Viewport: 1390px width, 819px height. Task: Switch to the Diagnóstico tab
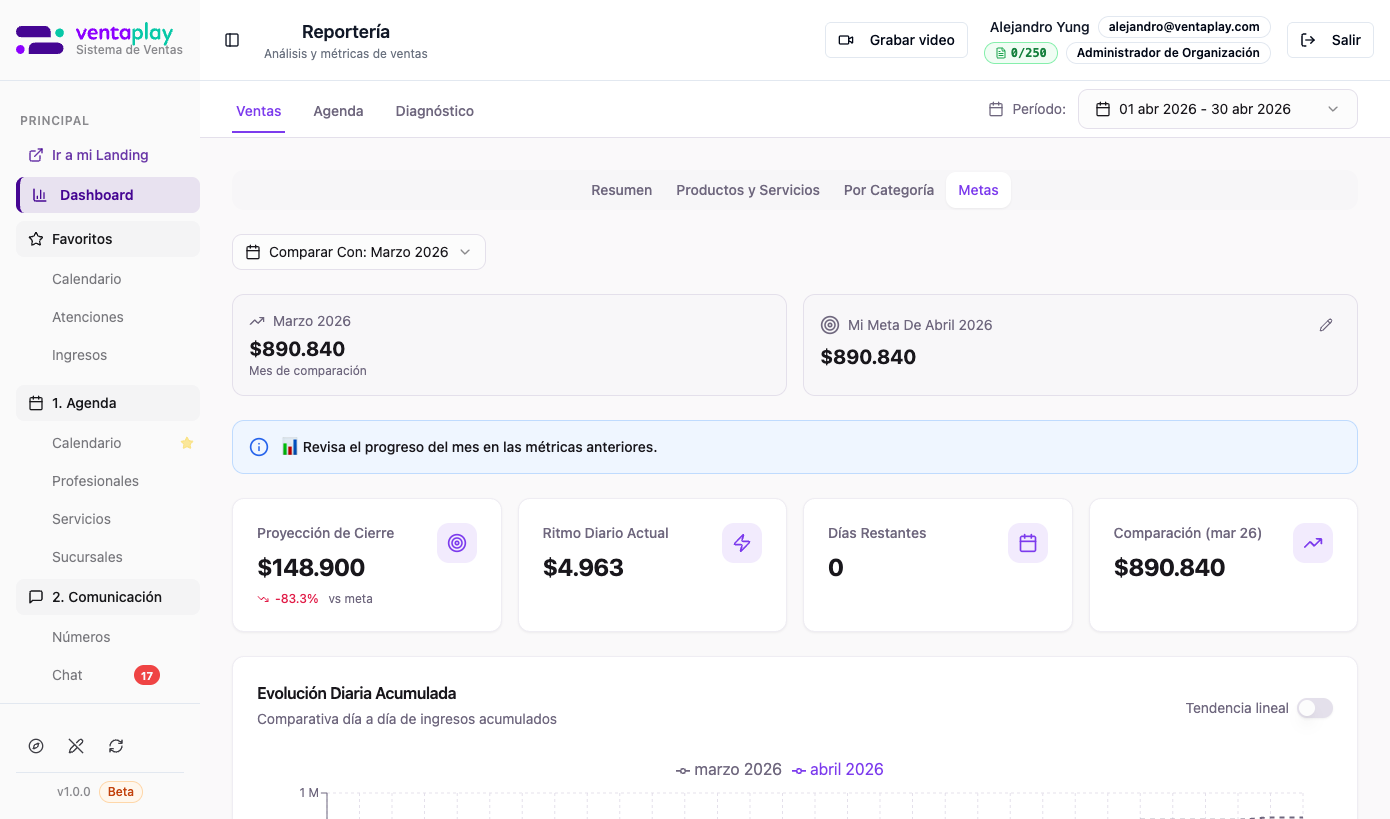click(x=434, y=111)
